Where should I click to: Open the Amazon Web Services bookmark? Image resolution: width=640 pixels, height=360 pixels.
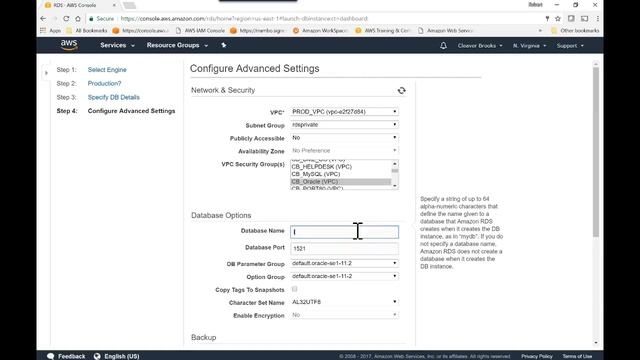[x=445, y=31]
